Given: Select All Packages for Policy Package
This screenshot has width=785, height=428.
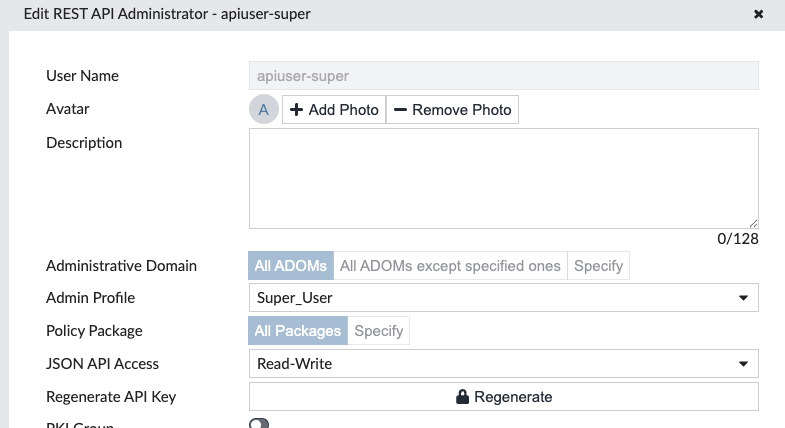Looking at the screenshot, I should tap(298, 331).
